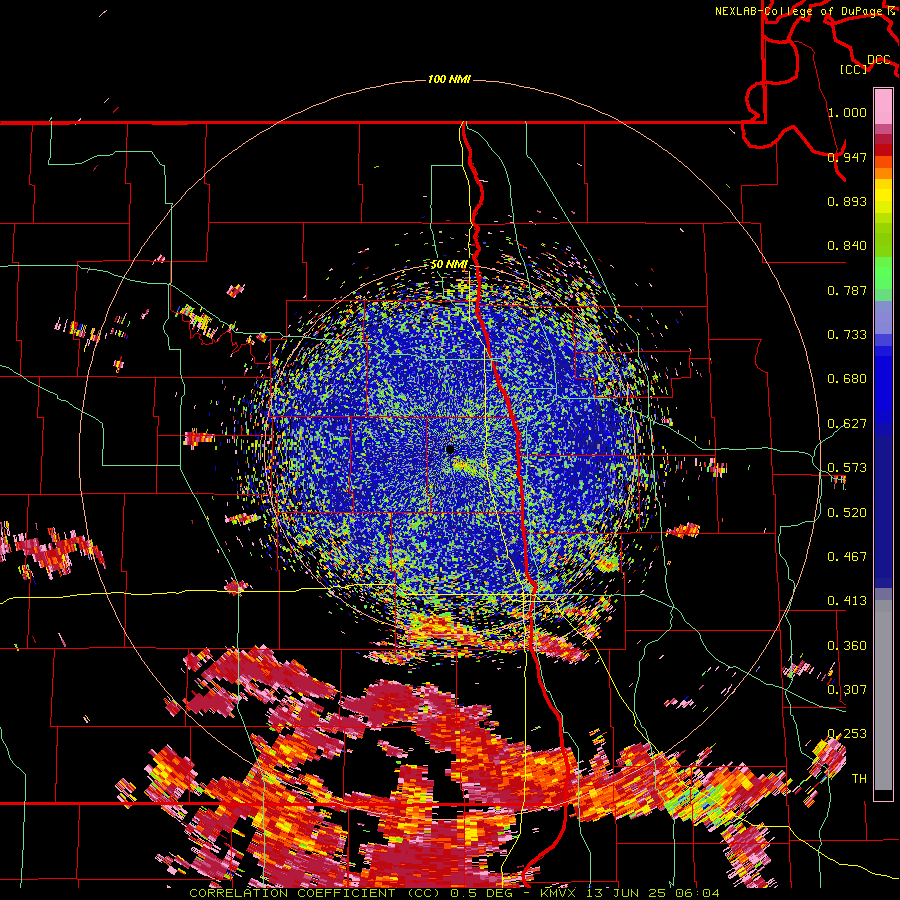Pick the gray segment of the color bar

point(883,695)
